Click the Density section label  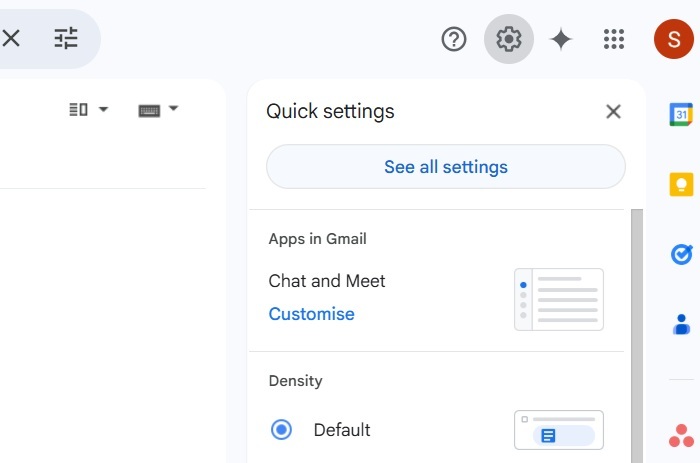[295, 381]
